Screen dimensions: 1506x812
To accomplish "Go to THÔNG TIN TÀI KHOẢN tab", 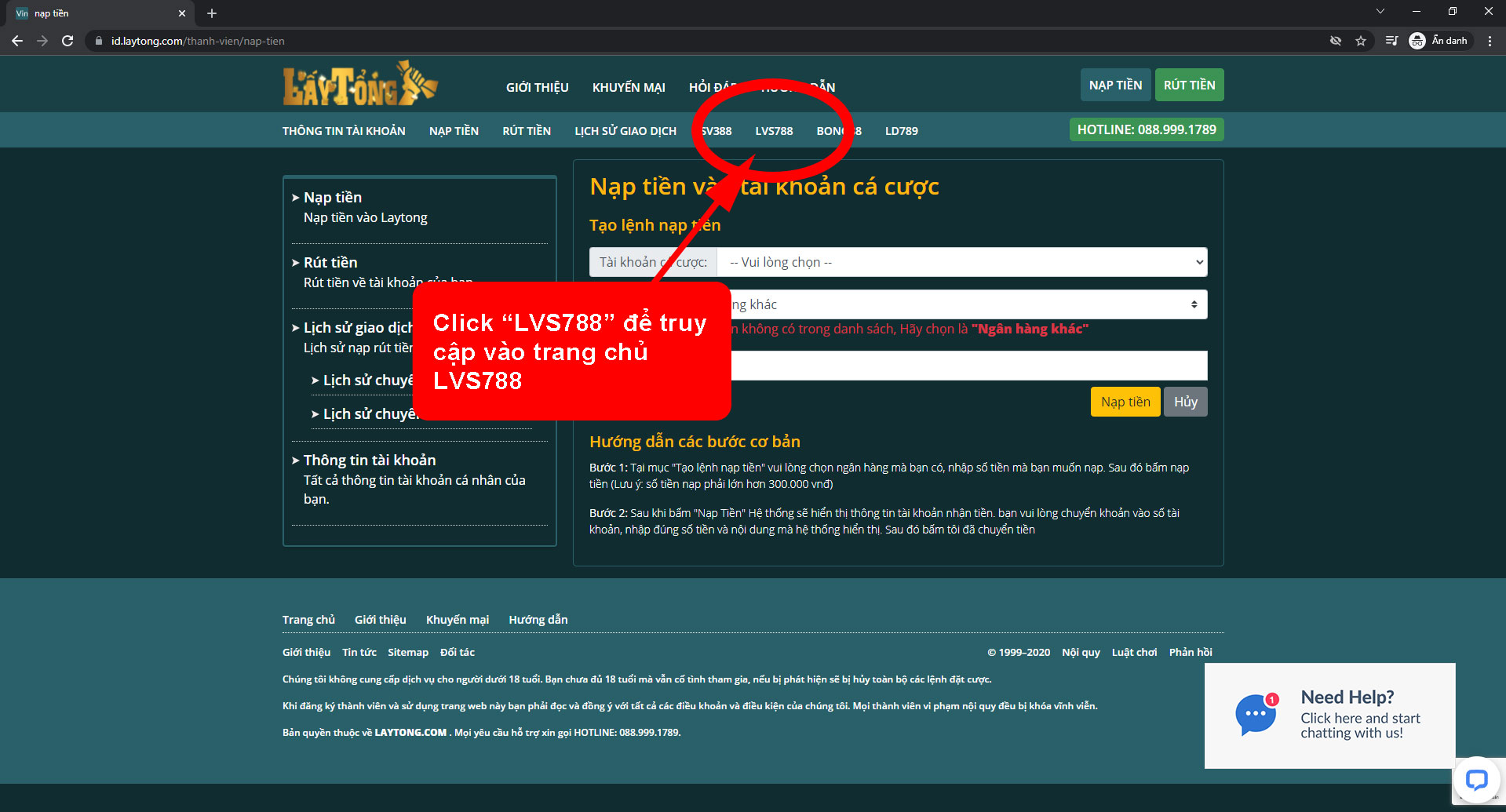I will click(x=344, y=131).
